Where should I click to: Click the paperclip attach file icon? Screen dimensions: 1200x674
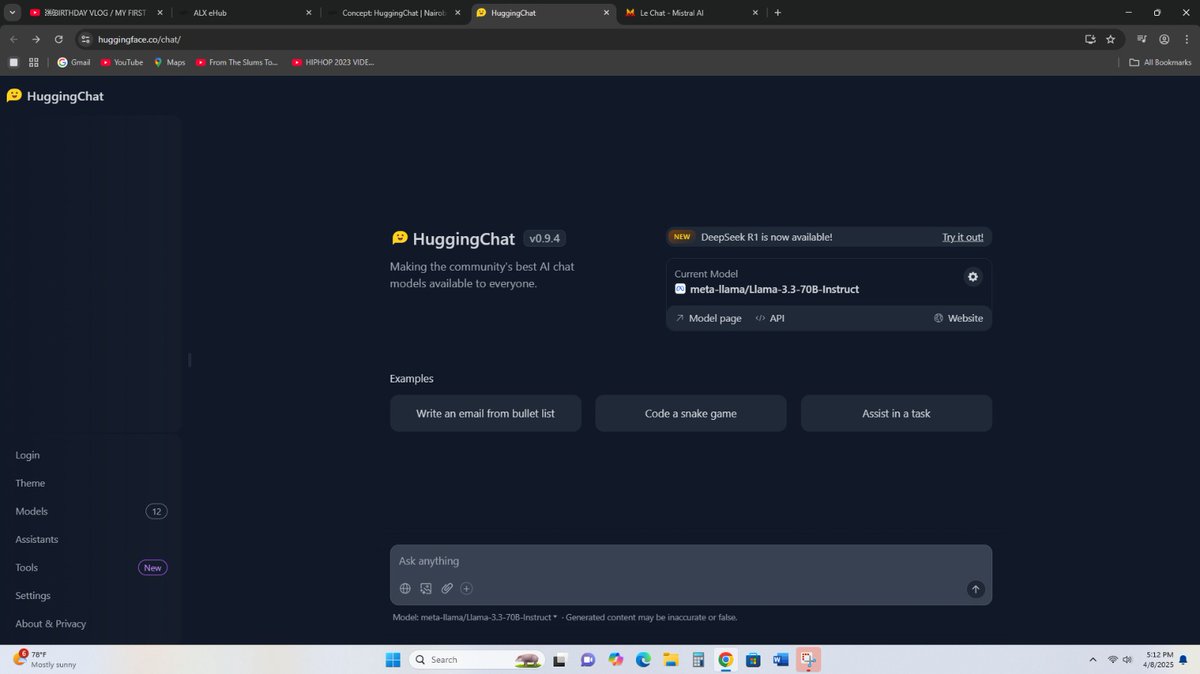point(447,589)
